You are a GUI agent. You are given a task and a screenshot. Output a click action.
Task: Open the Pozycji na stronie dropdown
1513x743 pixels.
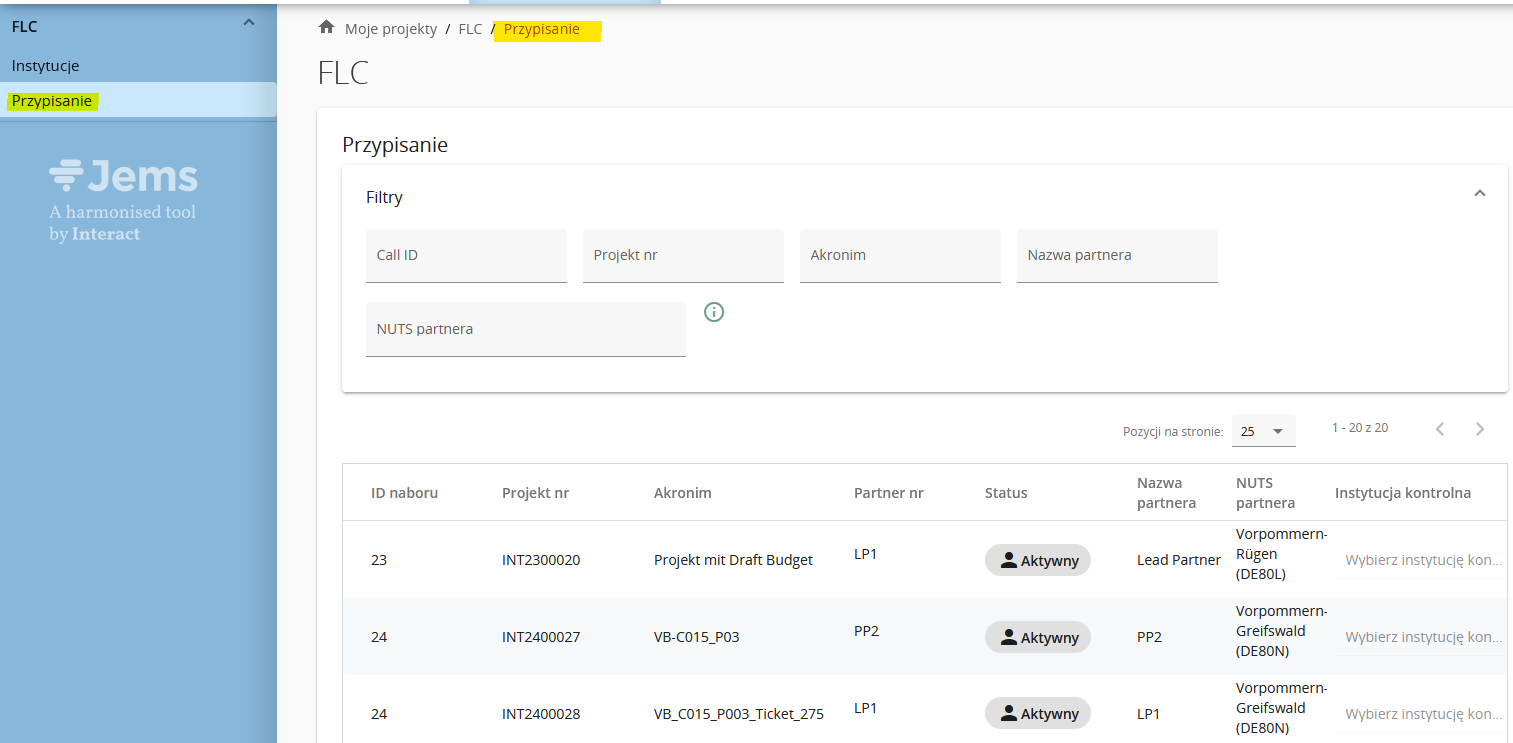coord(1263,431)
